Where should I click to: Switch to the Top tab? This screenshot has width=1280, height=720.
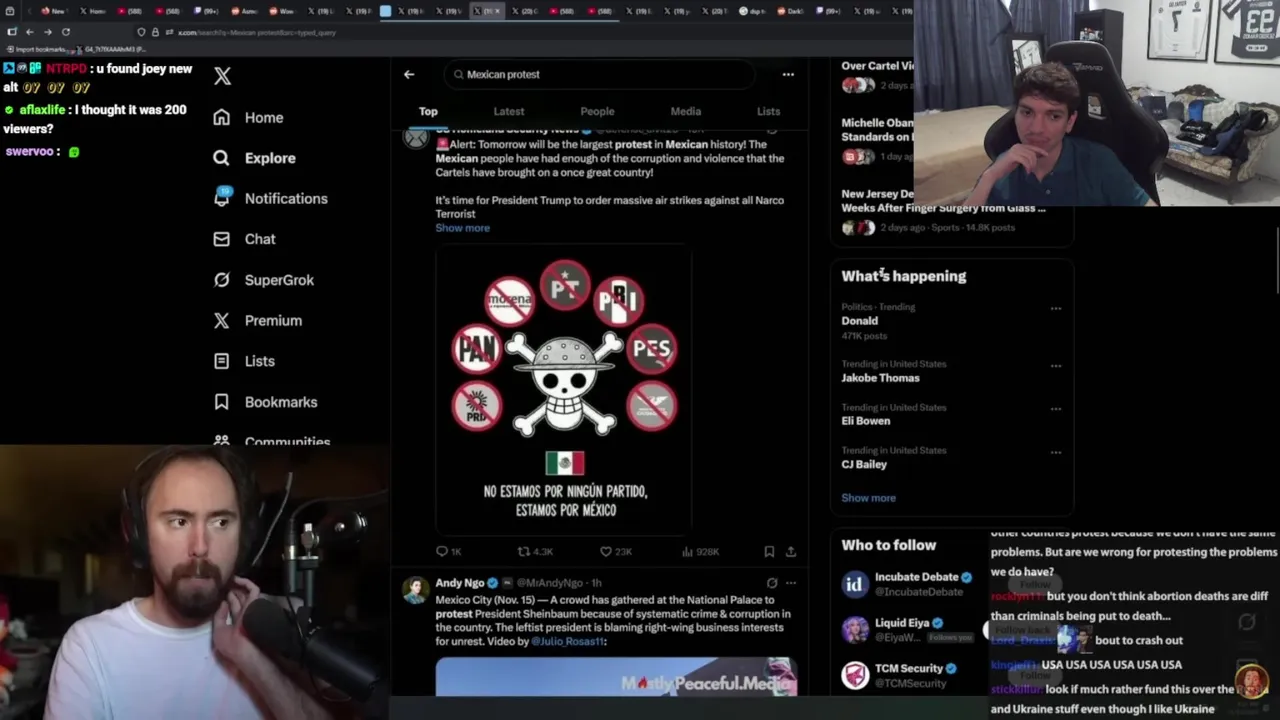click(x=428, y=111)
